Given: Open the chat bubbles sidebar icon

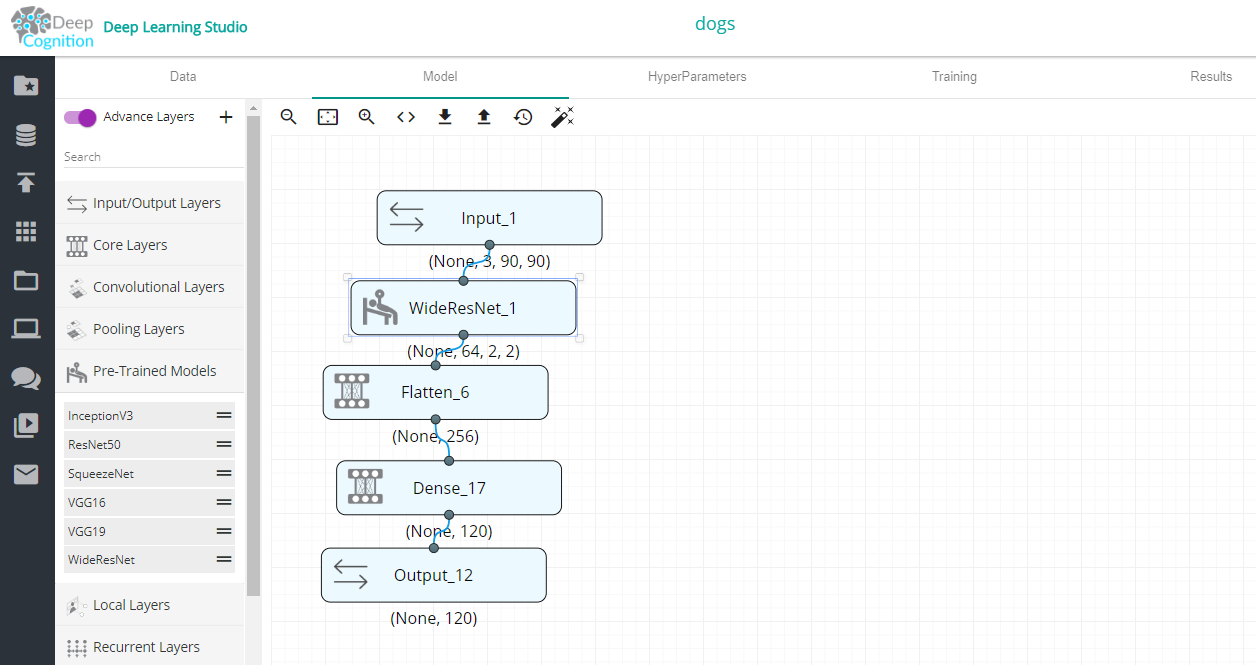Looking at the screenshot, I should (26, 378).
